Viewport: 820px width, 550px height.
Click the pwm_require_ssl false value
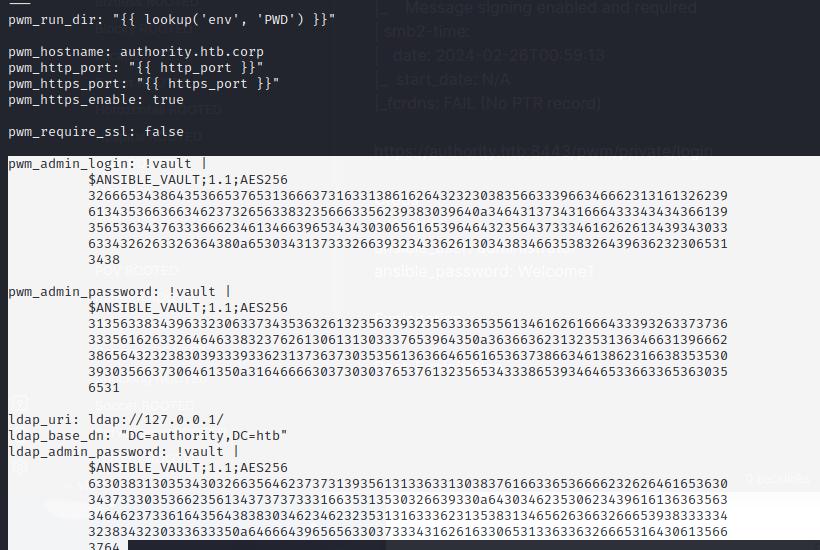click(x=164, y=132)
